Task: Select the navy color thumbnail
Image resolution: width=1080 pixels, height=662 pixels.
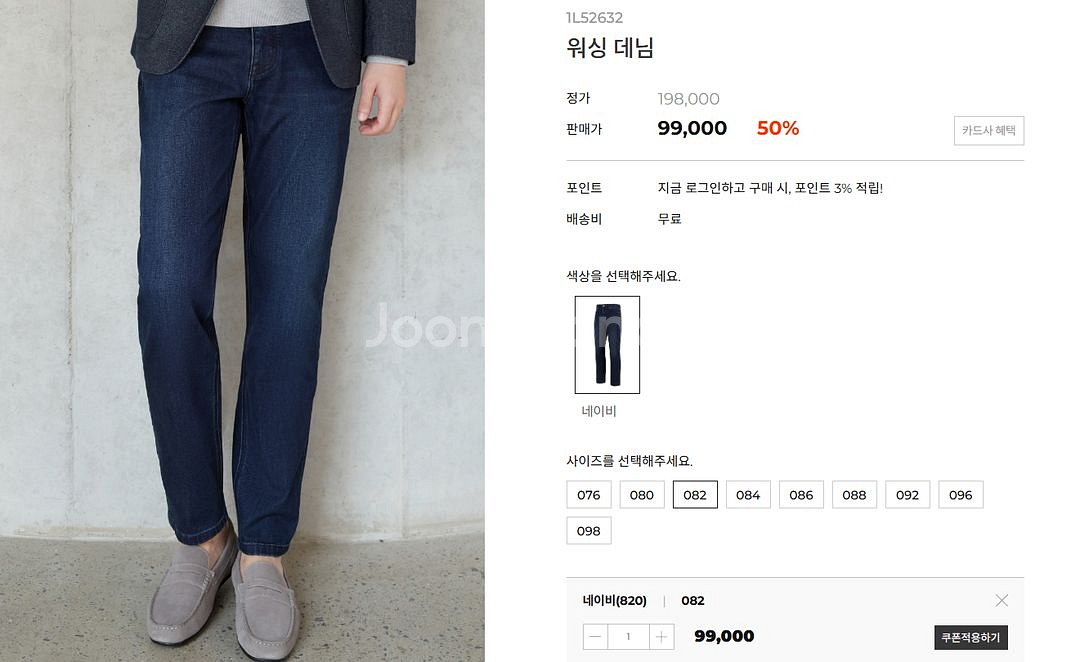Action: [x=607, y=344]
